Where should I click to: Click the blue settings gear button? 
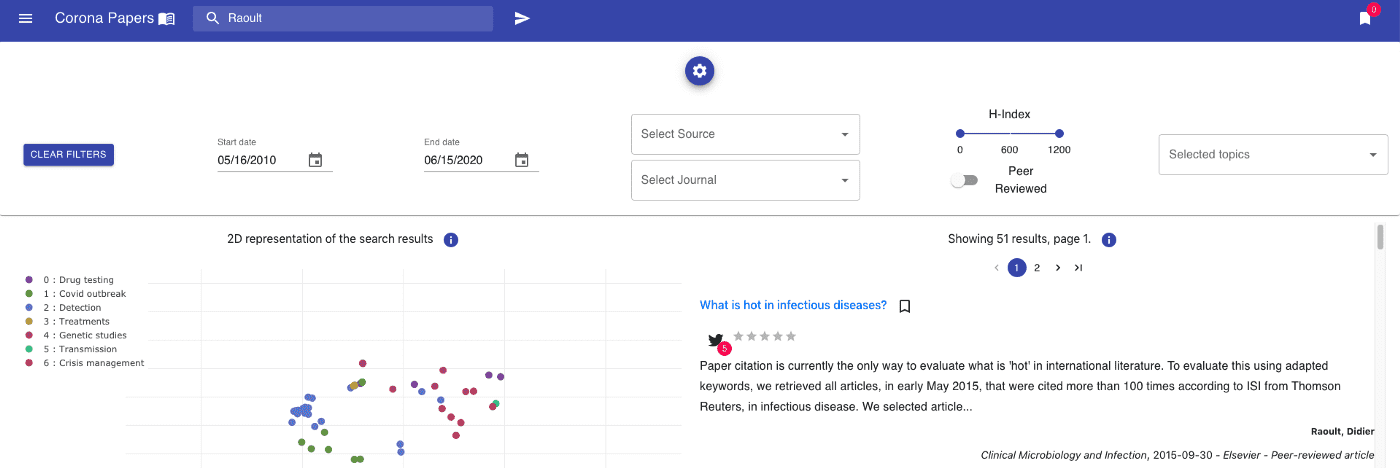pos(700,71)
